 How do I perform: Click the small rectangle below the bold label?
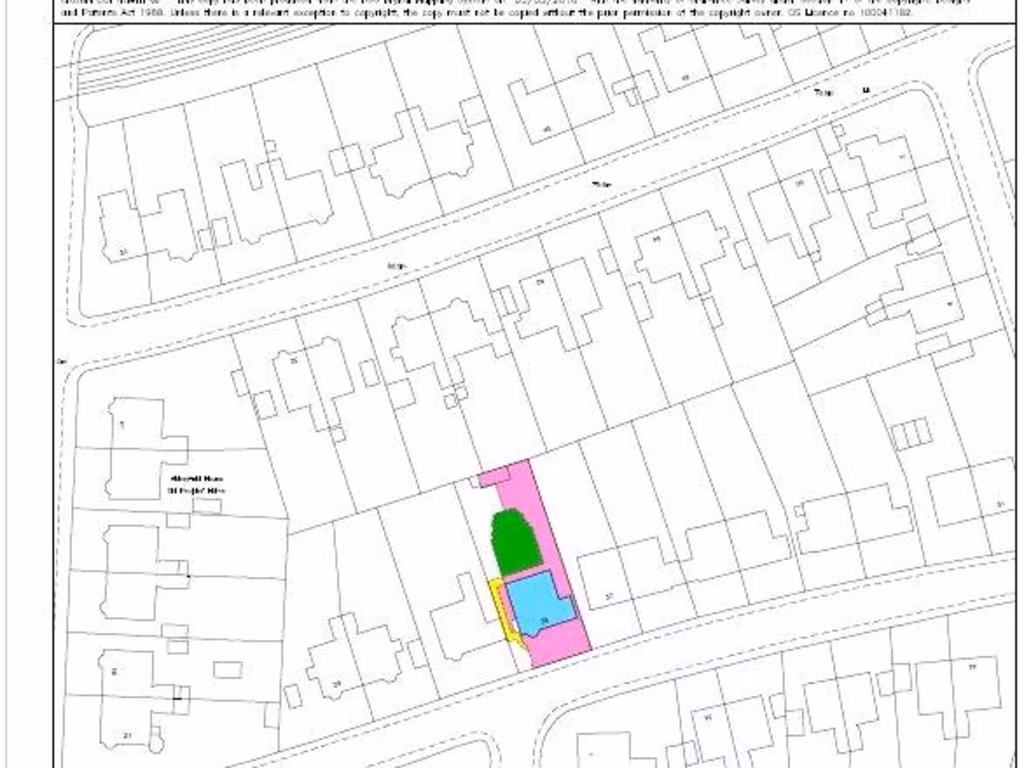[x=207, y=507]
